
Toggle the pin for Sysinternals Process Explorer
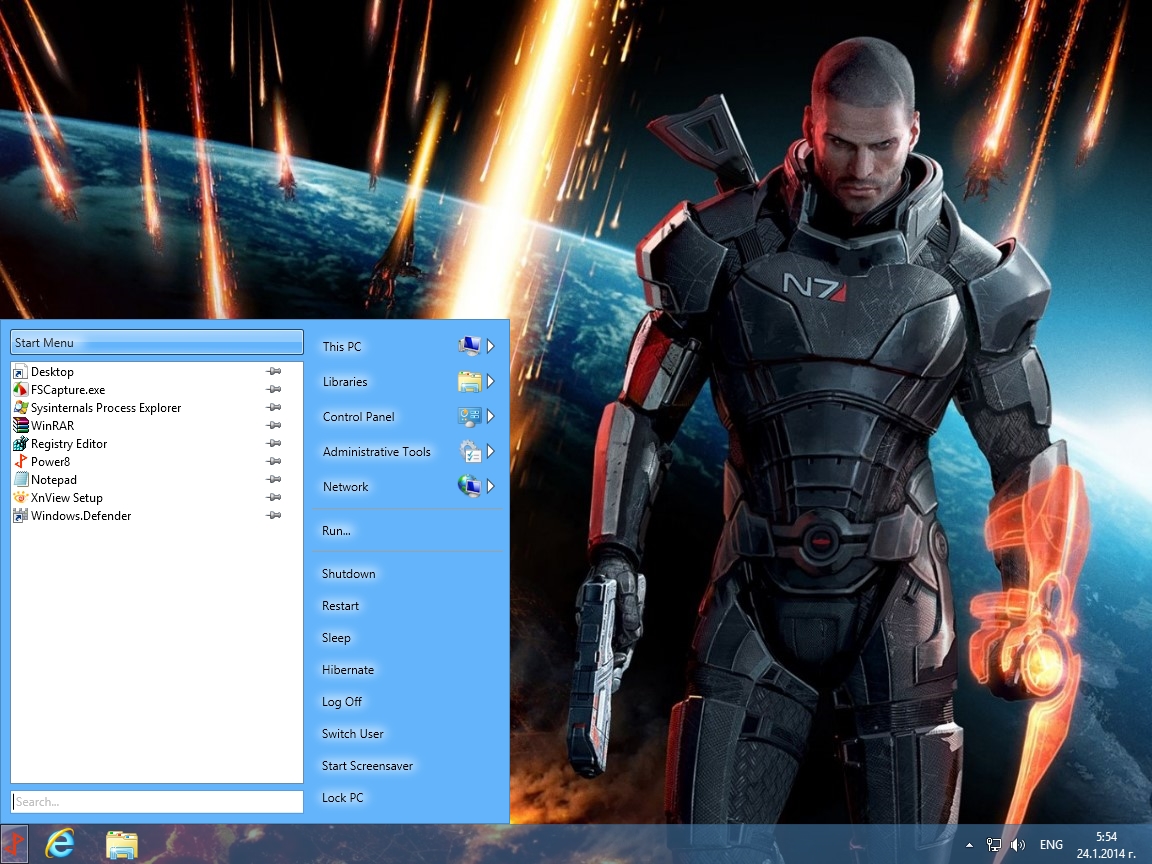tap(274, 408)
